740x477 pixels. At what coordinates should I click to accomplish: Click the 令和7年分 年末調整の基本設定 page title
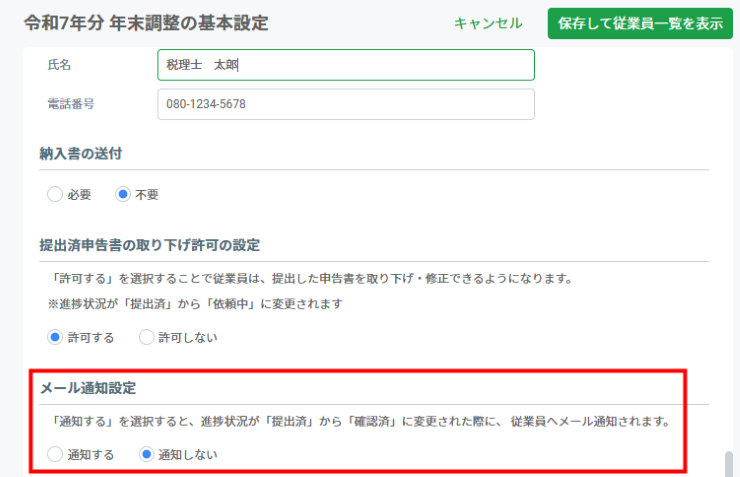point(146,22)
